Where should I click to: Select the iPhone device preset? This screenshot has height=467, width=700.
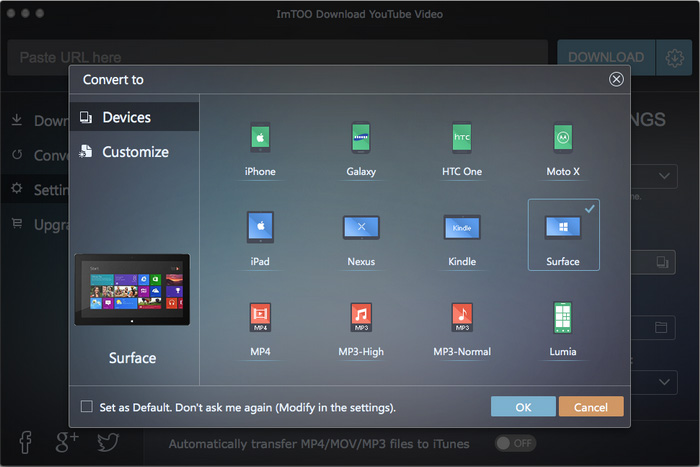click(x=260, y=149)
